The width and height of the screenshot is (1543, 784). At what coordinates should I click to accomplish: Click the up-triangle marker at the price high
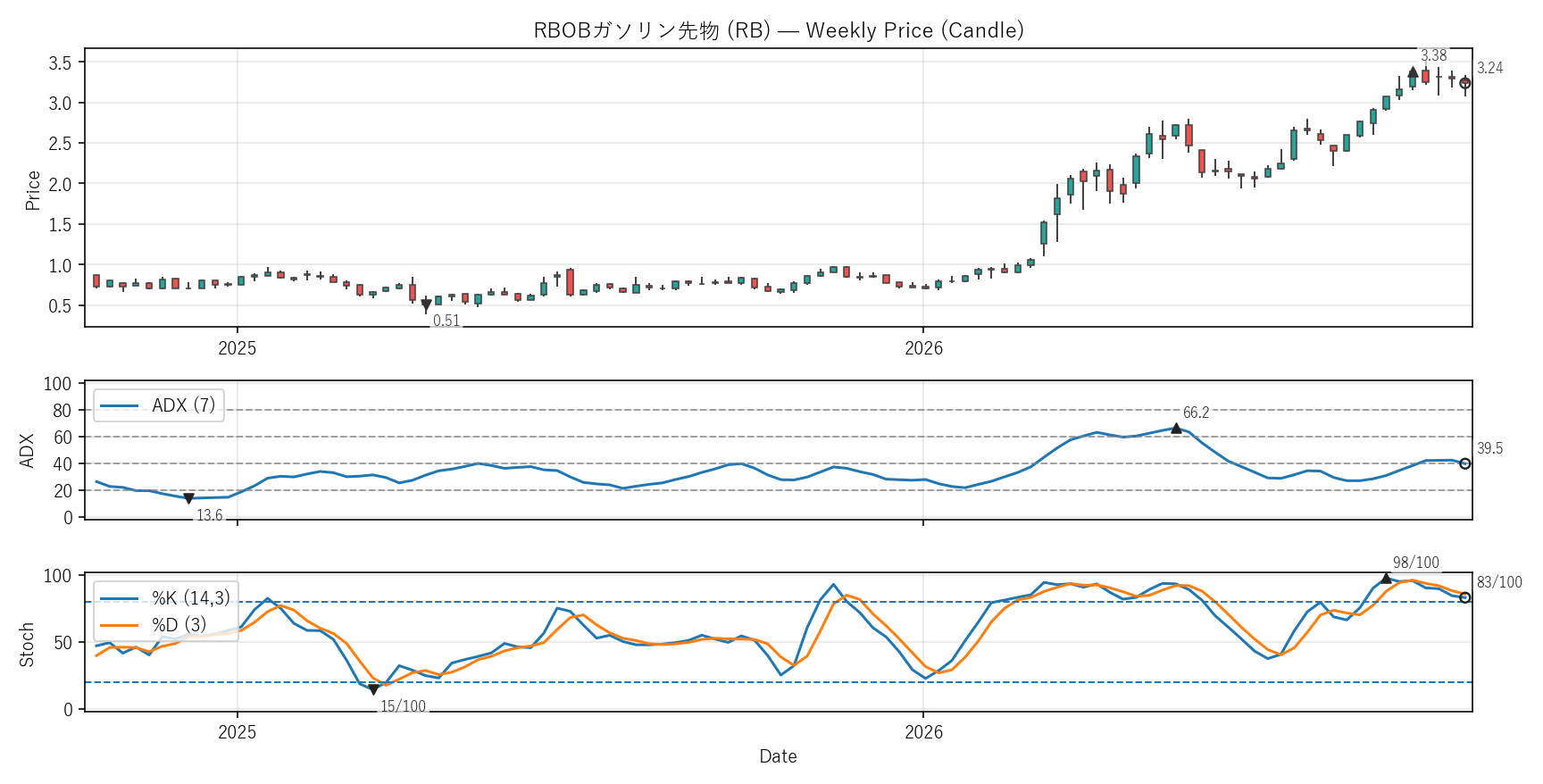pos(1413,72)
